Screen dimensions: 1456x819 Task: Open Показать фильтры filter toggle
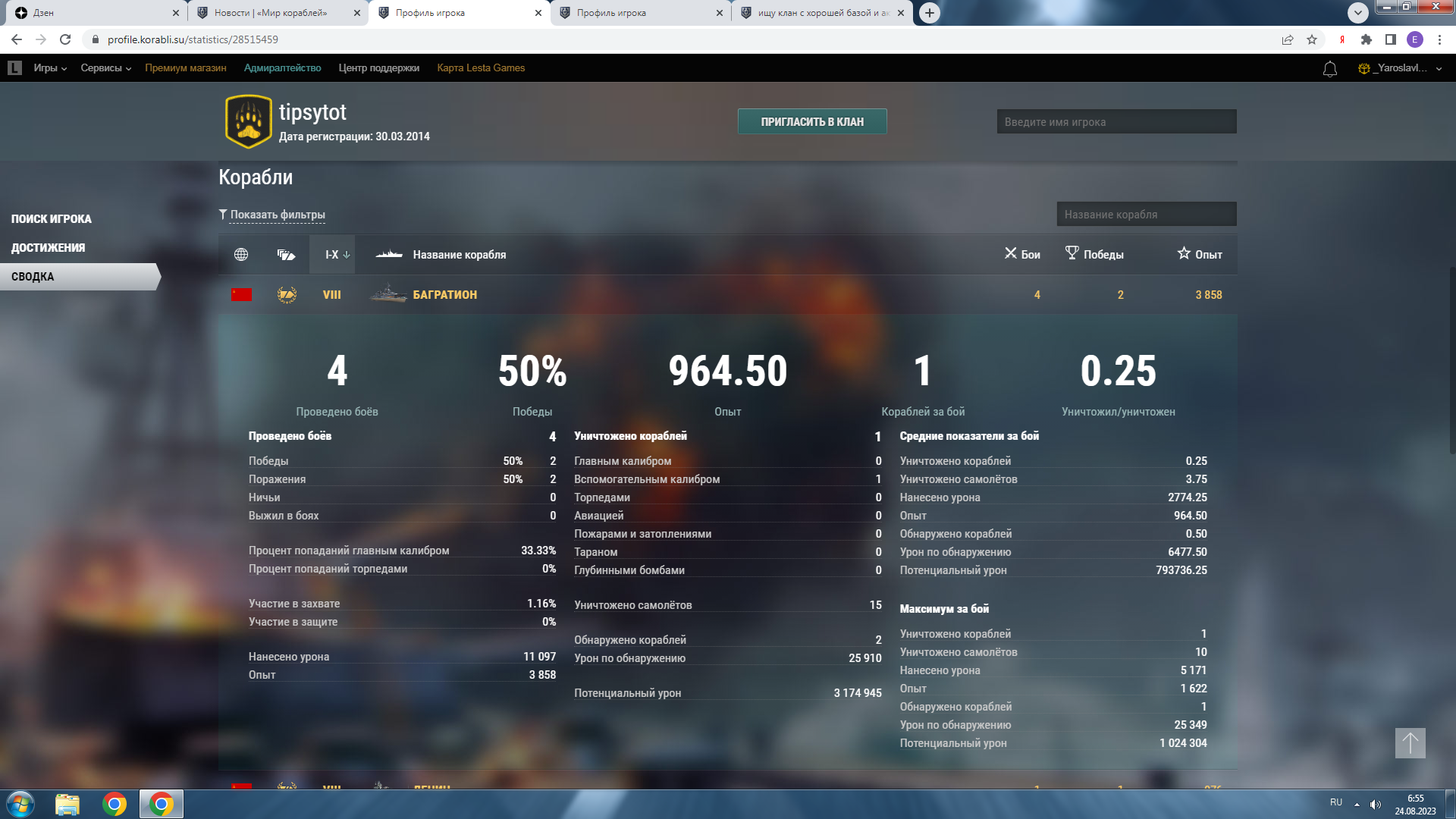272,215
